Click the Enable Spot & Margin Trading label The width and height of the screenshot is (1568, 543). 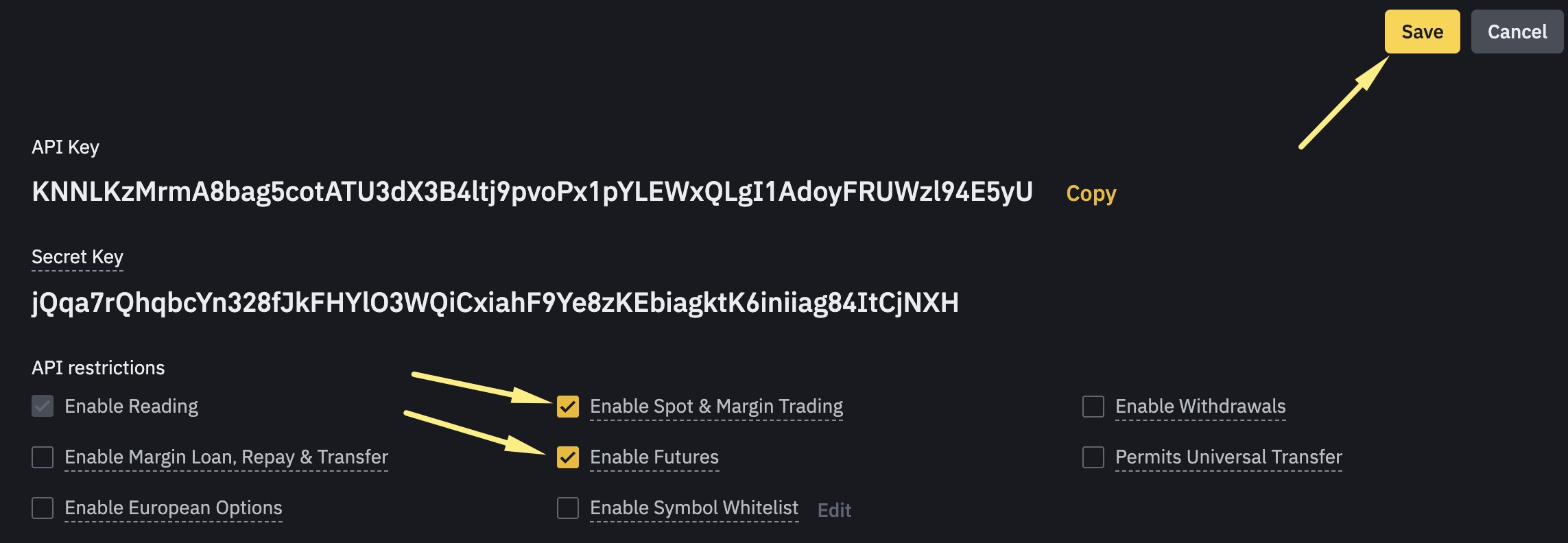[715, 407]
